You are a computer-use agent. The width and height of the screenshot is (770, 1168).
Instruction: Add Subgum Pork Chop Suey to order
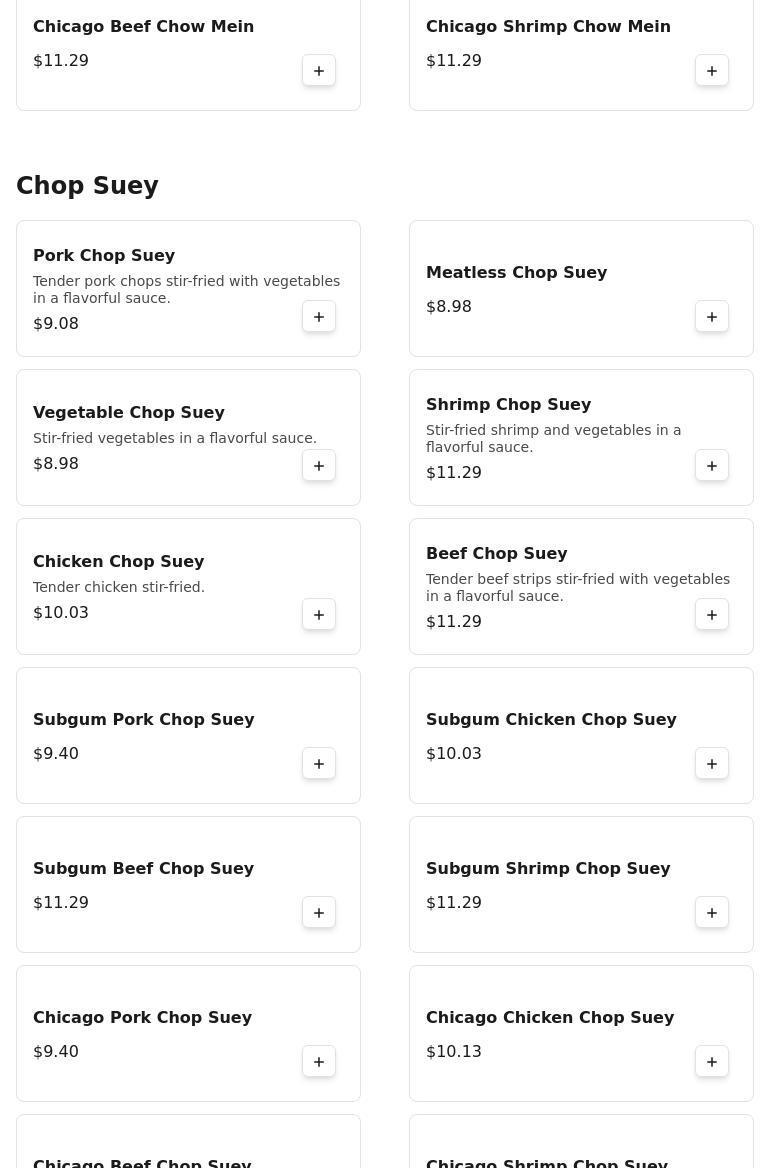319,764
